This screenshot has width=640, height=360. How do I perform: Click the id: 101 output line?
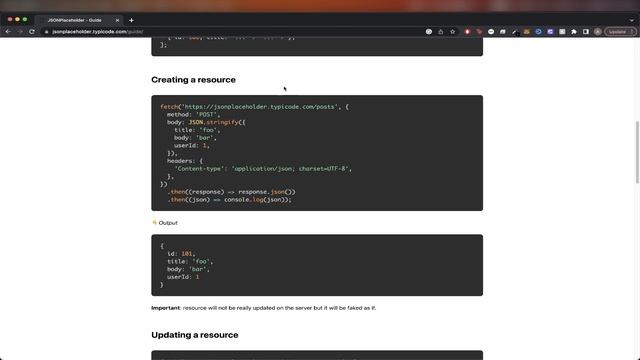181,254
